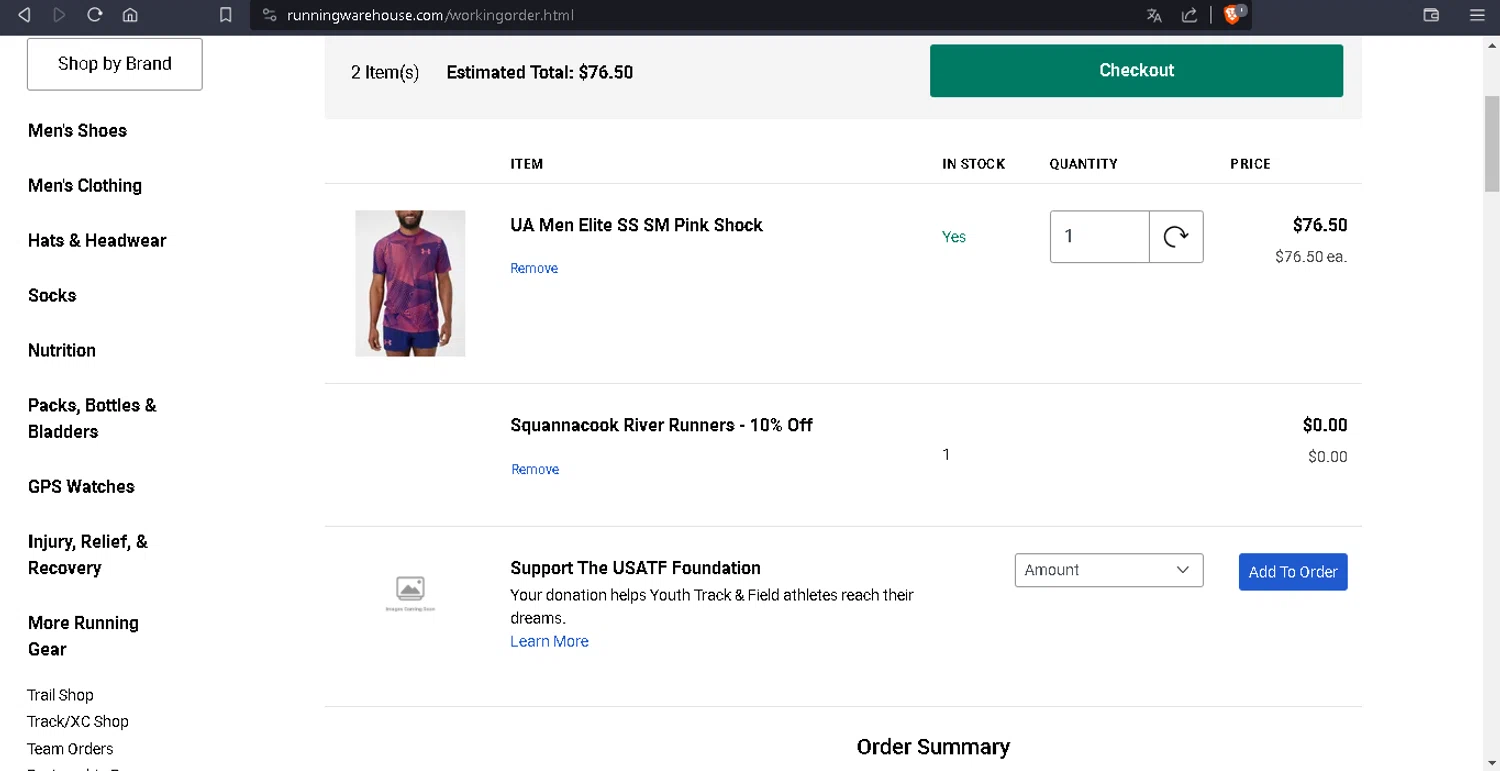Reload the current page
This screenshot has width=1500, height=771.
pyautogui.click(x=95, y=15)
